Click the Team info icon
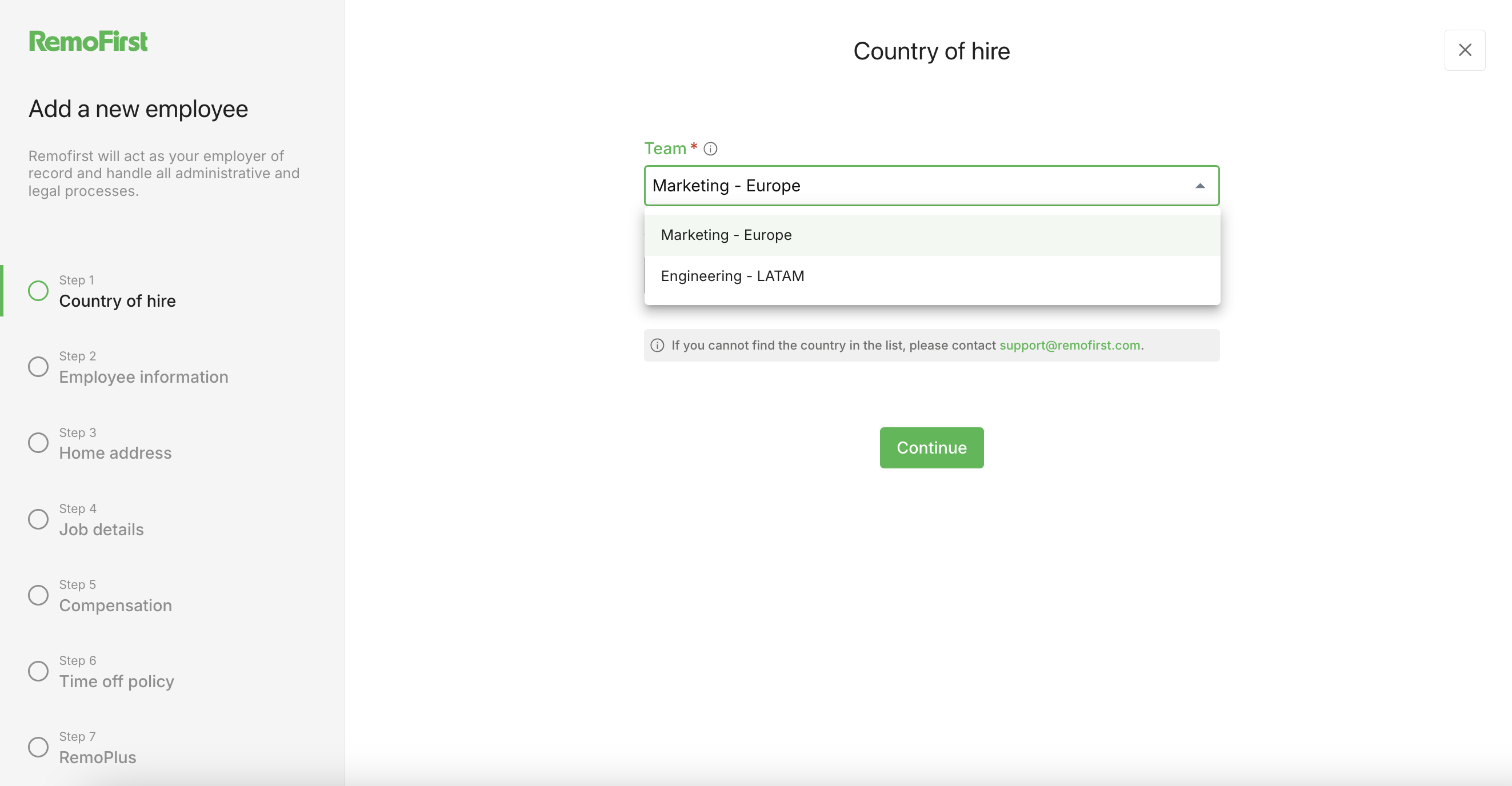Screen dimensions: 1512x786 click(x=710, y=149)
